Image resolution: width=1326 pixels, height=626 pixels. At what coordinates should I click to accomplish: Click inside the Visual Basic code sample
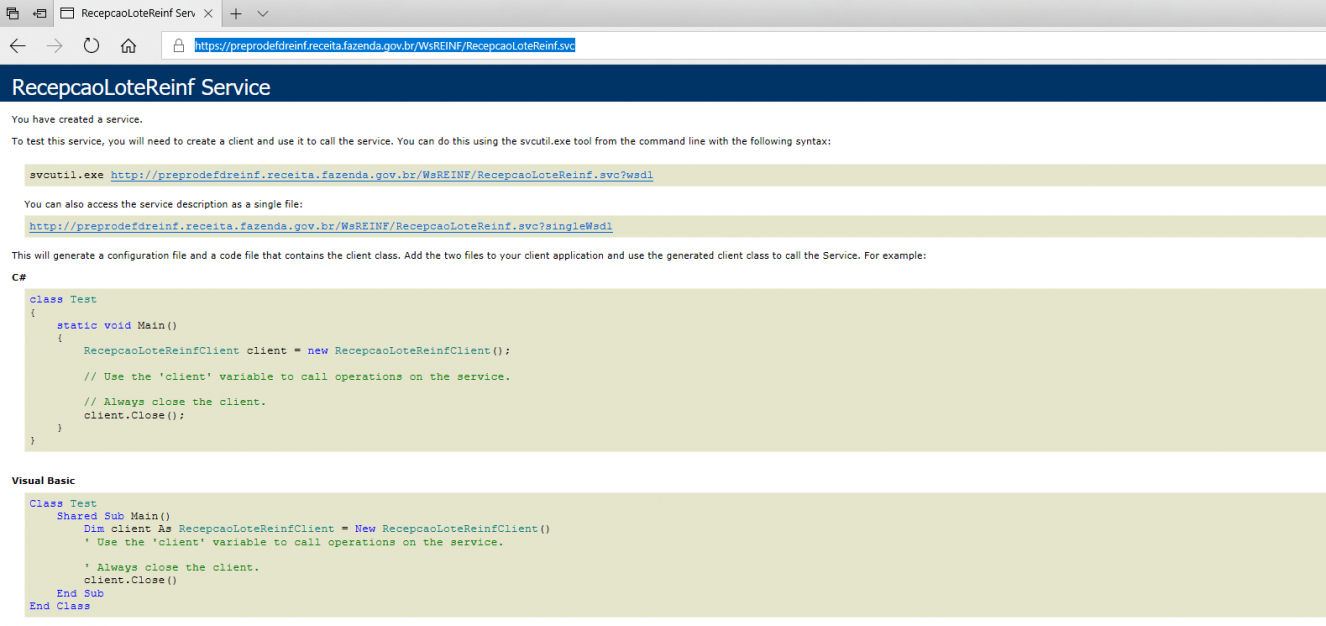(675, 555)
